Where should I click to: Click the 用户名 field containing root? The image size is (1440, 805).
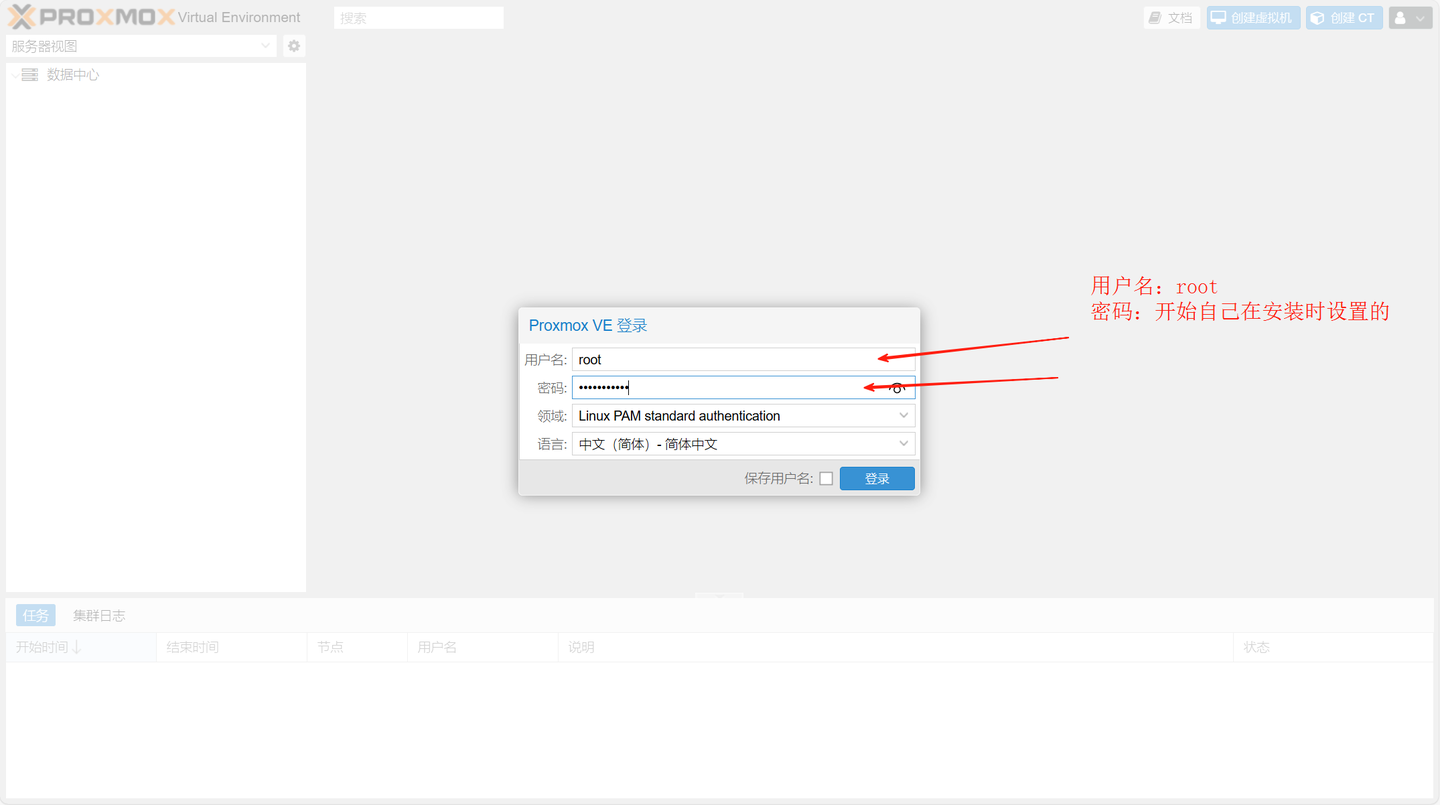pyautogui.click(x=743, y=360)
